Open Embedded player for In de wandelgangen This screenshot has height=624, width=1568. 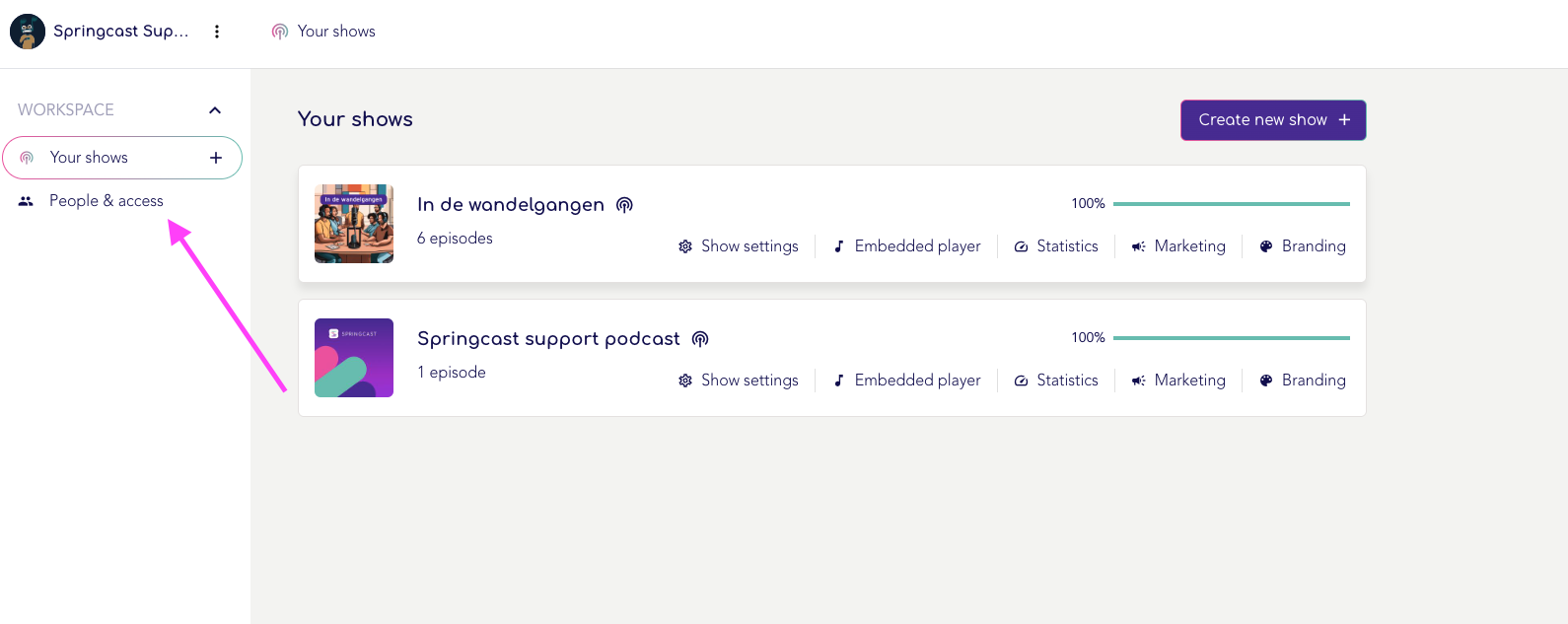[x=907, y=246]
